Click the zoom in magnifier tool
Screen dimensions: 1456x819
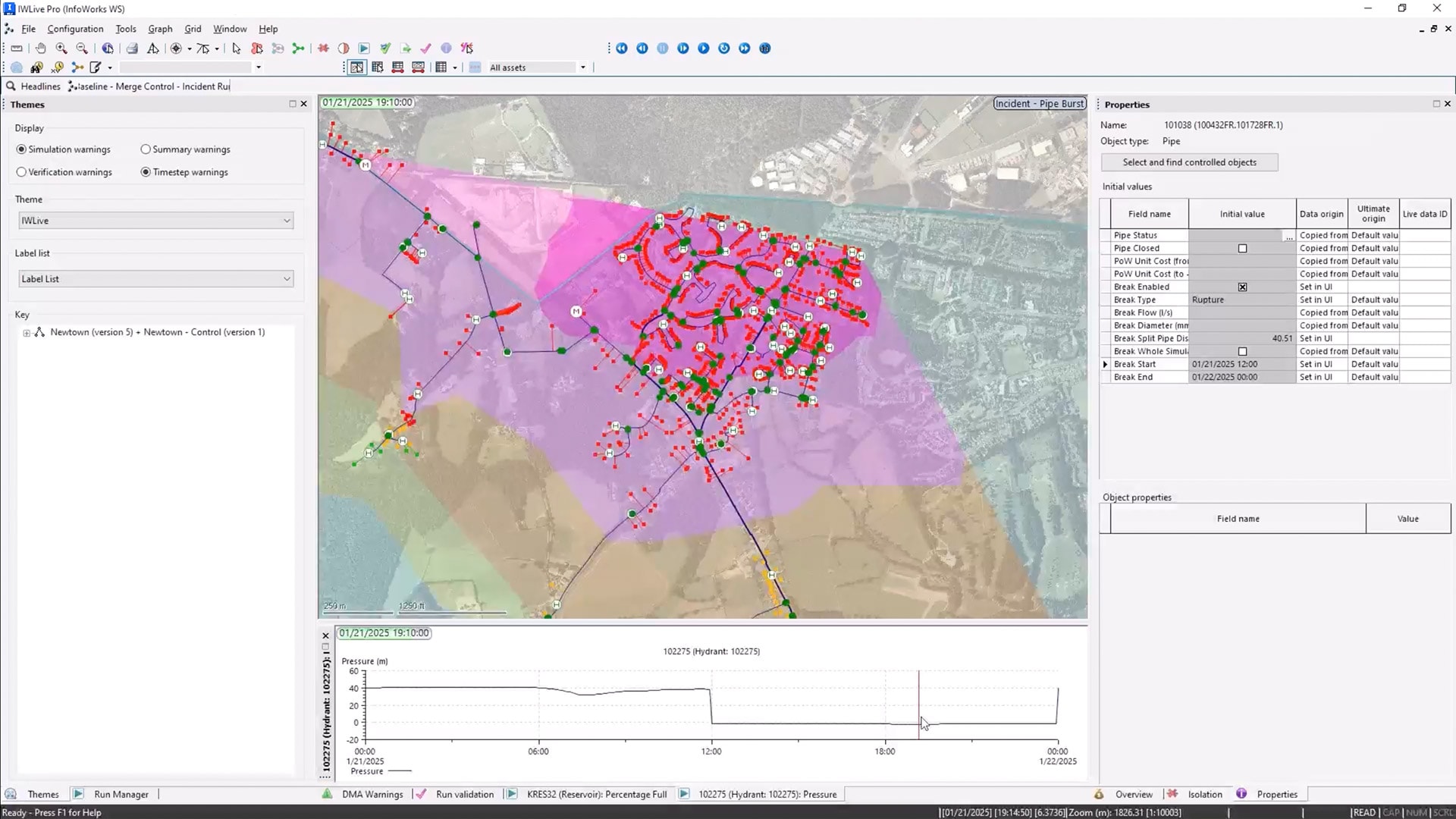[x=61, y=48]
